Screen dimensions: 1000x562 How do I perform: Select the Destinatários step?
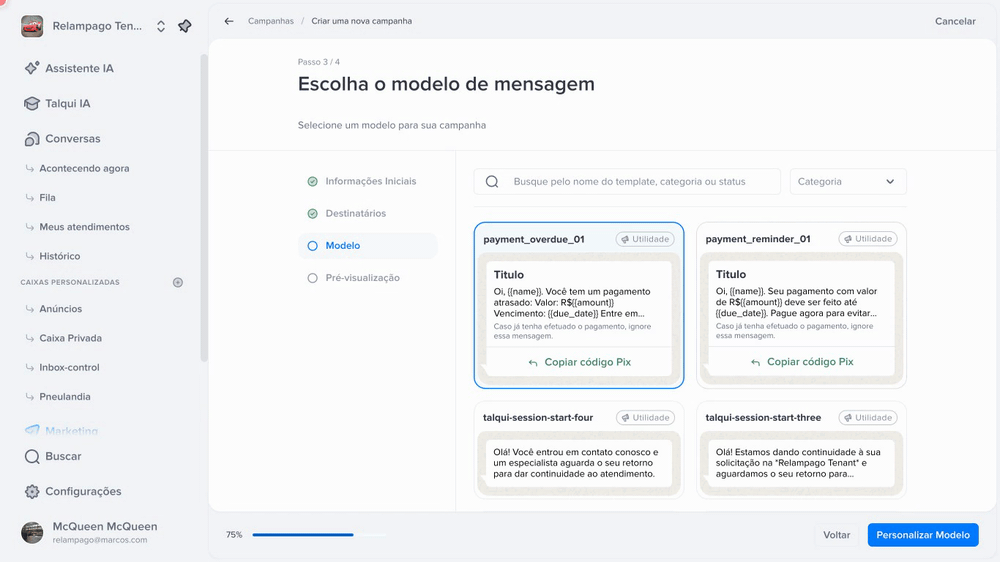coord(367,213)
